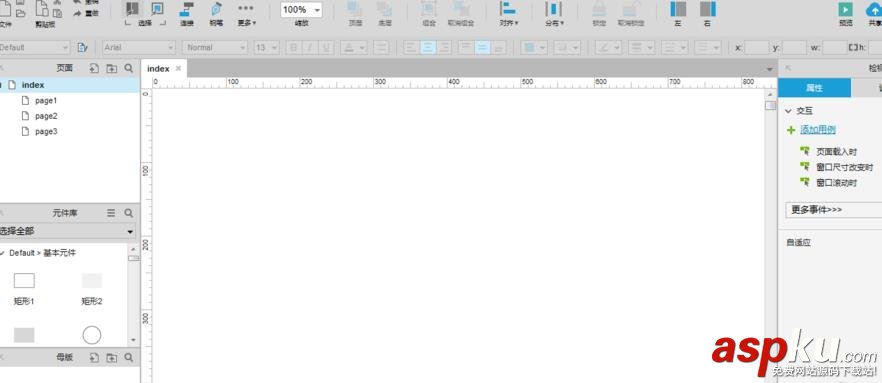The image size is (882, 383).
Task: Open the line width dropdown
Action: click(x=641, y=48)
